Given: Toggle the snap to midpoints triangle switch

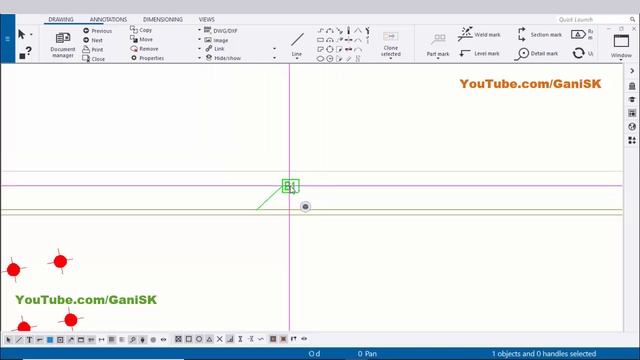Looking at the screenshot, I should [209, 339].
